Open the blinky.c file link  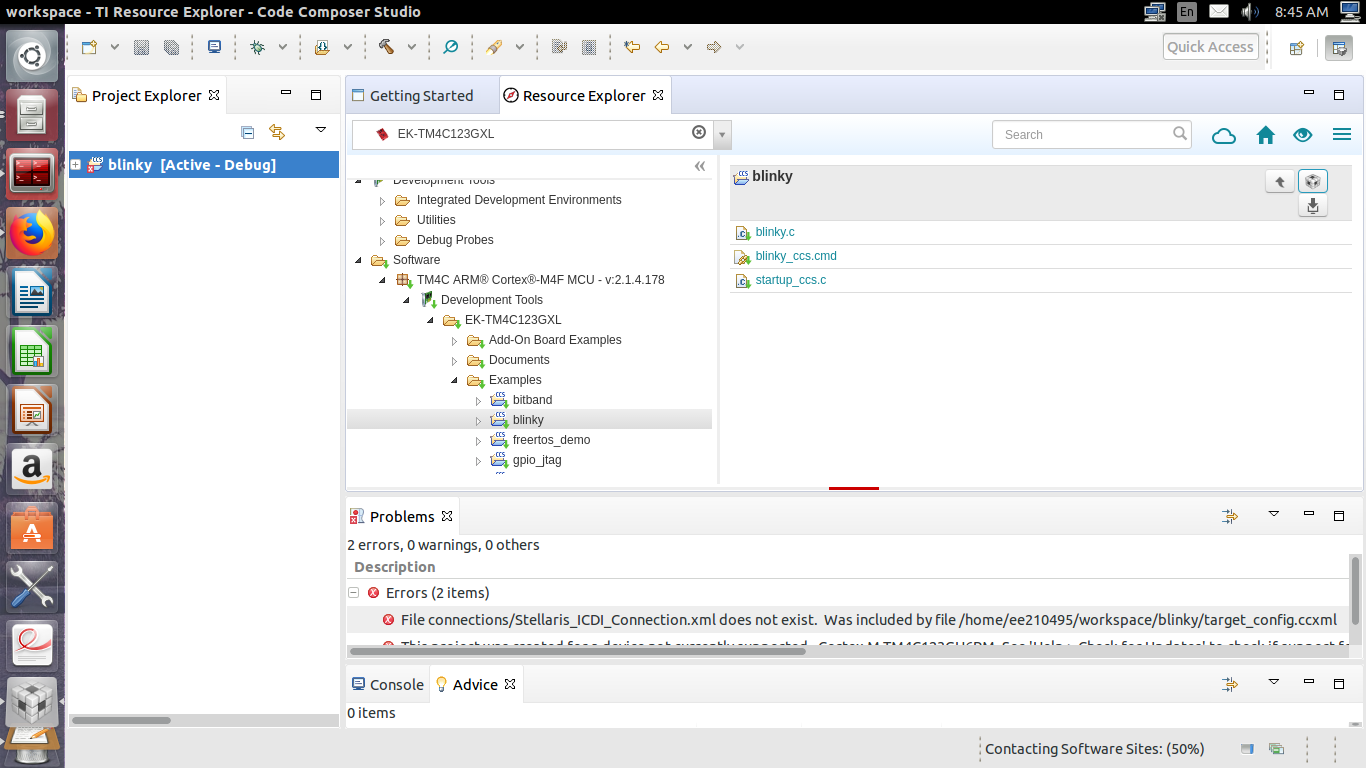click(x=775, y=232)
